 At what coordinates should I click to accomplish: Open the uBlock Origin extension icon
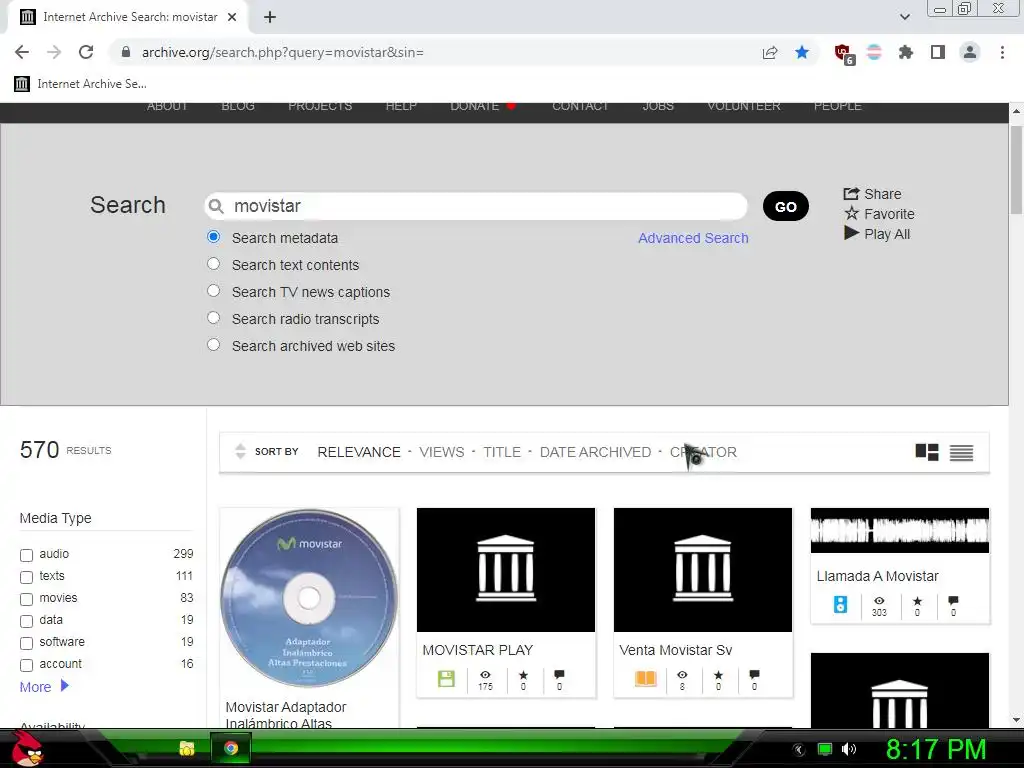[844, 54]
